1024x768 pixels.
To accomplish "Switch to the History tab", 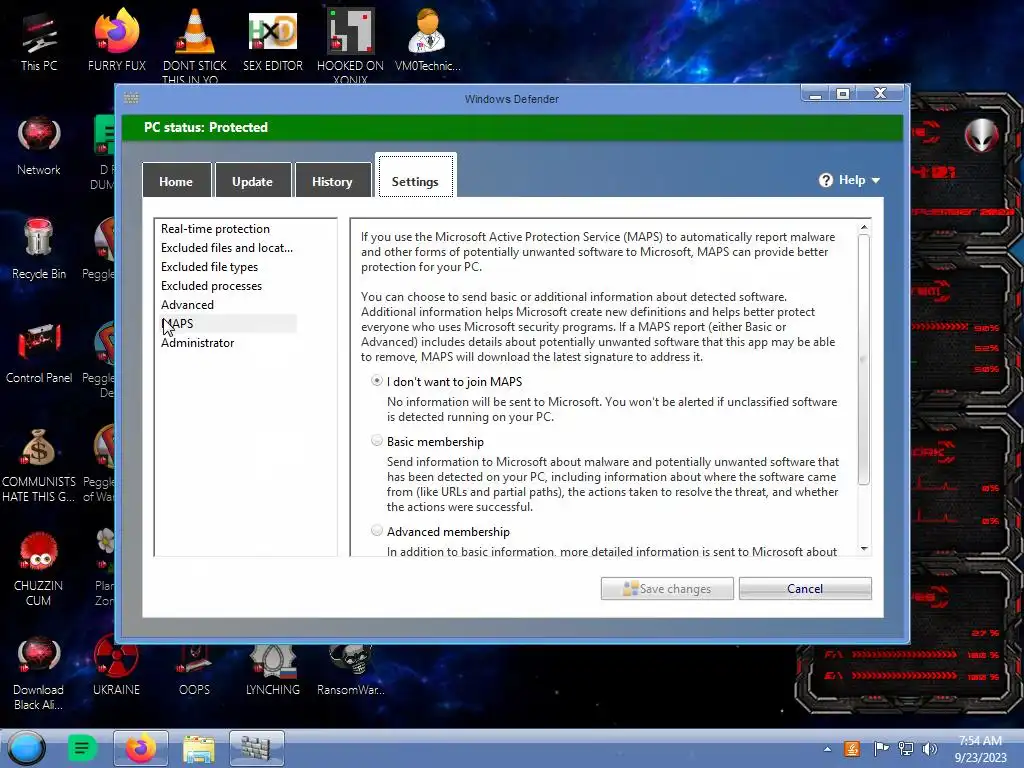I will coord(332,180).
